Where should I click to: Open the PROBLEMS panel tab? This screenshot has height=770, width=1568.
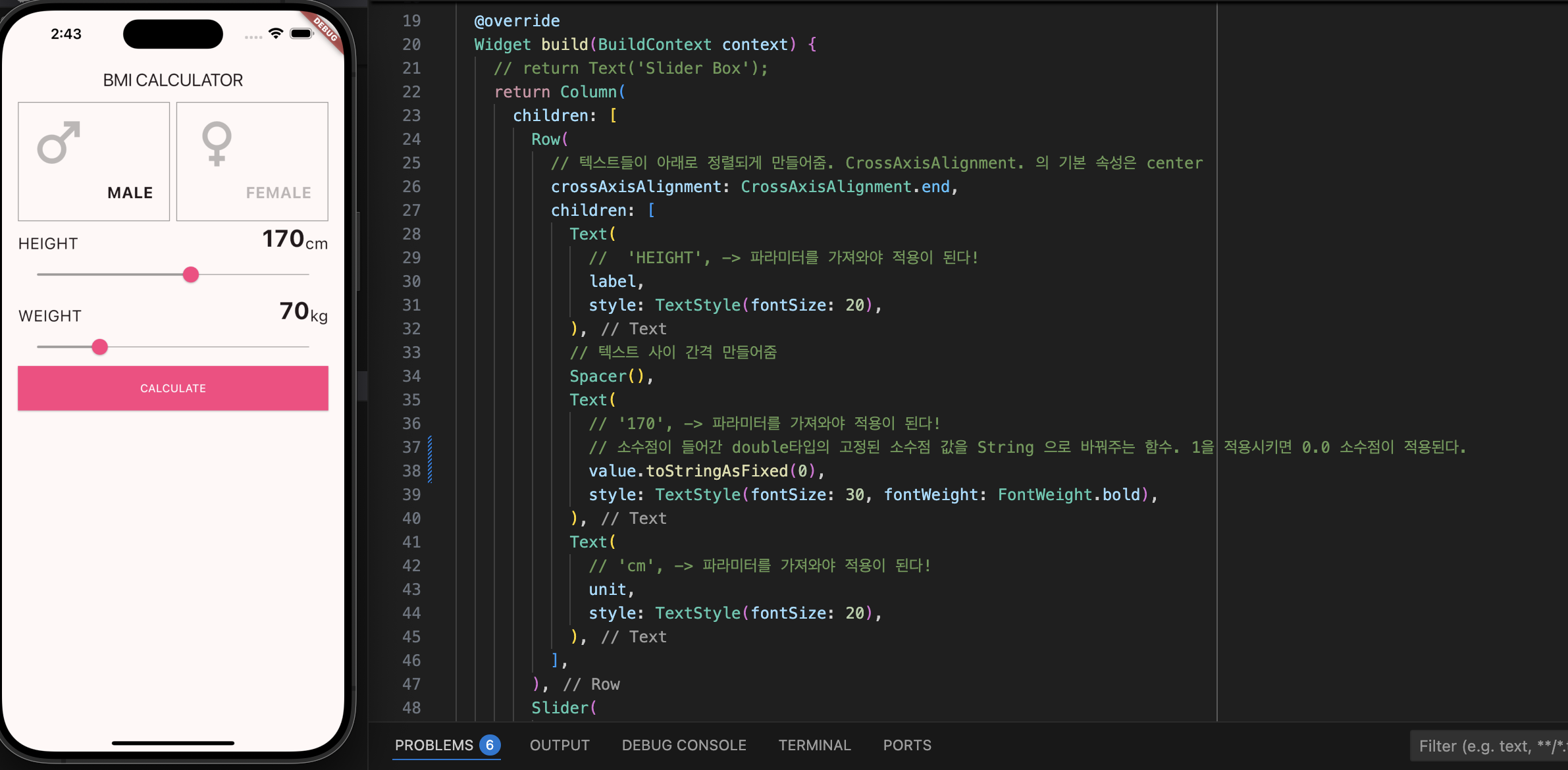[434, 745]
